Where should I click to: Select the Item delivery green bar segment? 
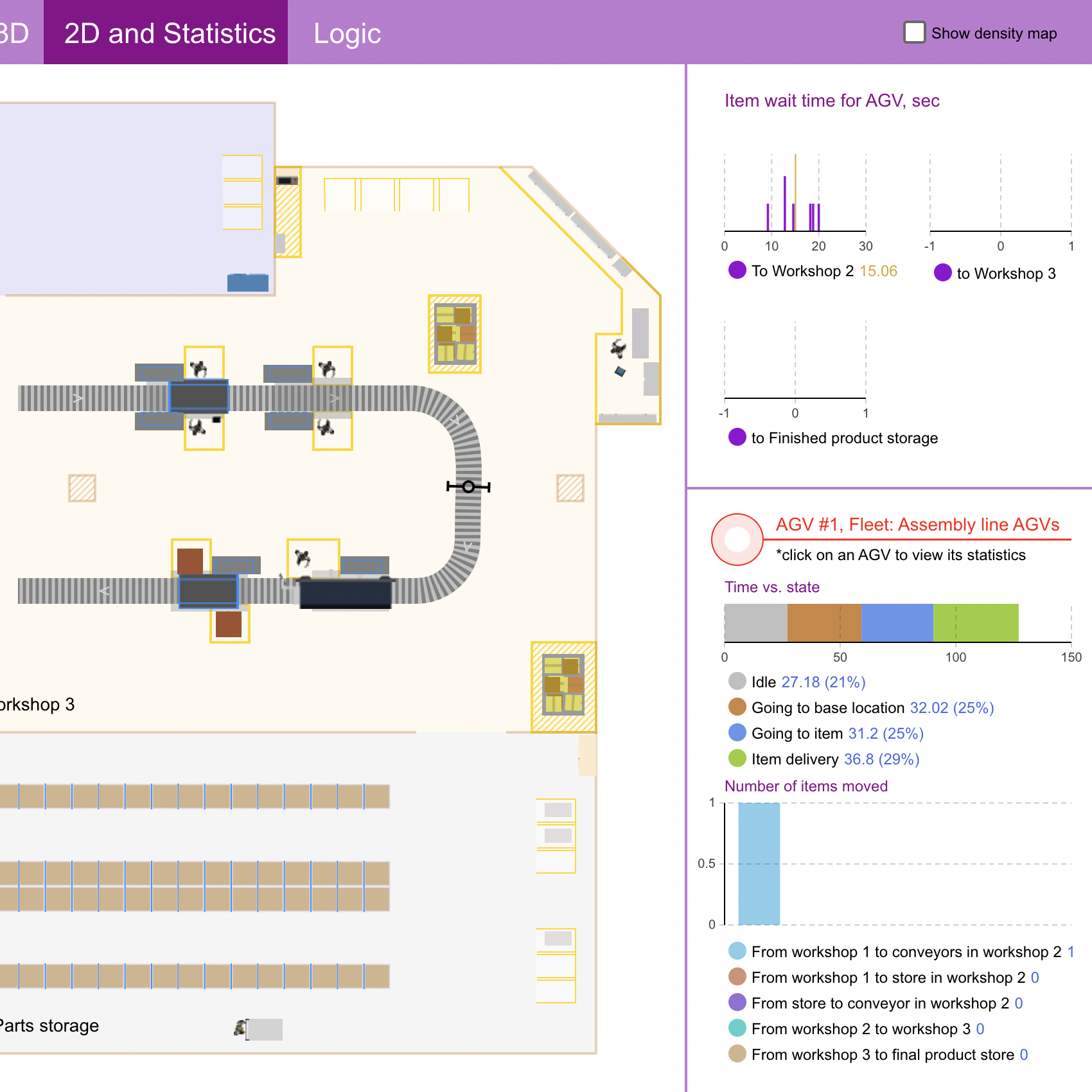tap(975, 622)
